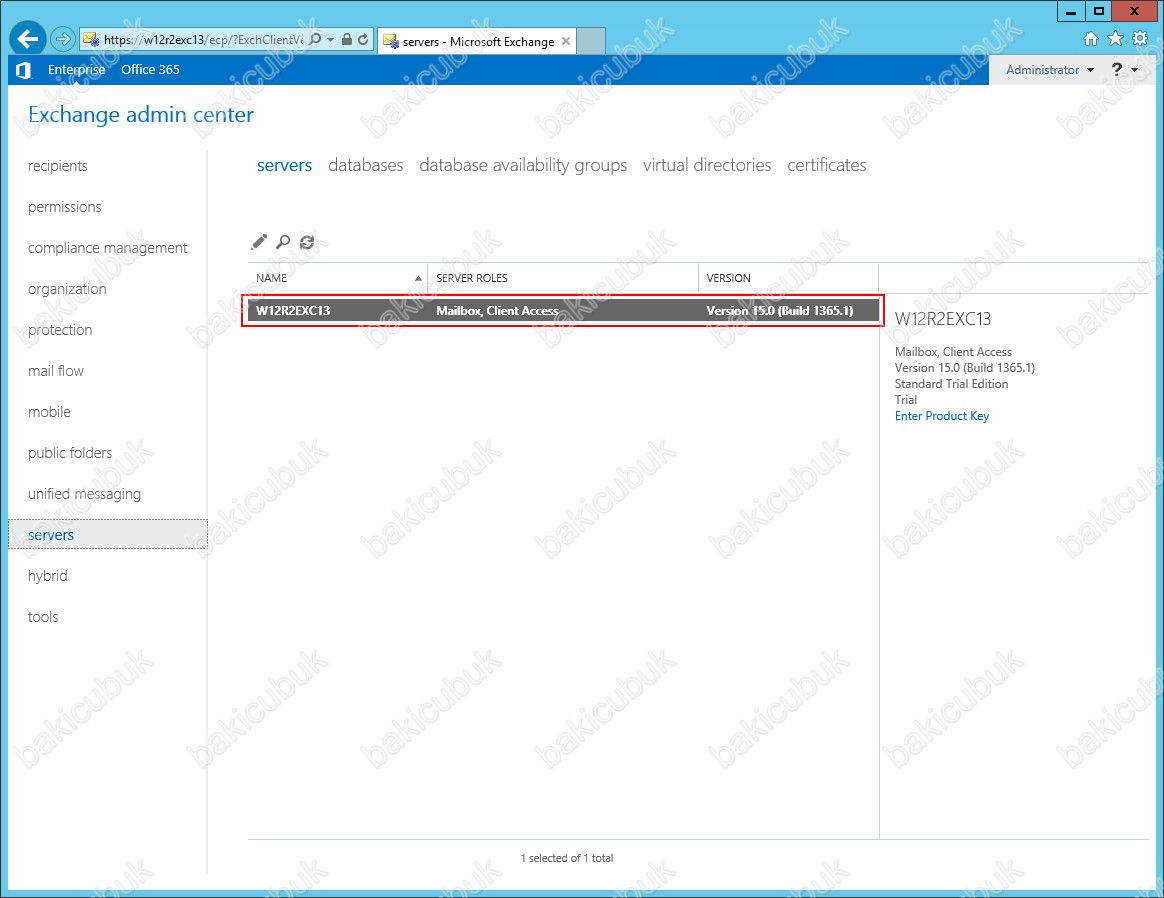Select the W12R2EXC13 server name cell
Image resolution: width=1164 pixels, height=898 pixels.
point(293,311)
